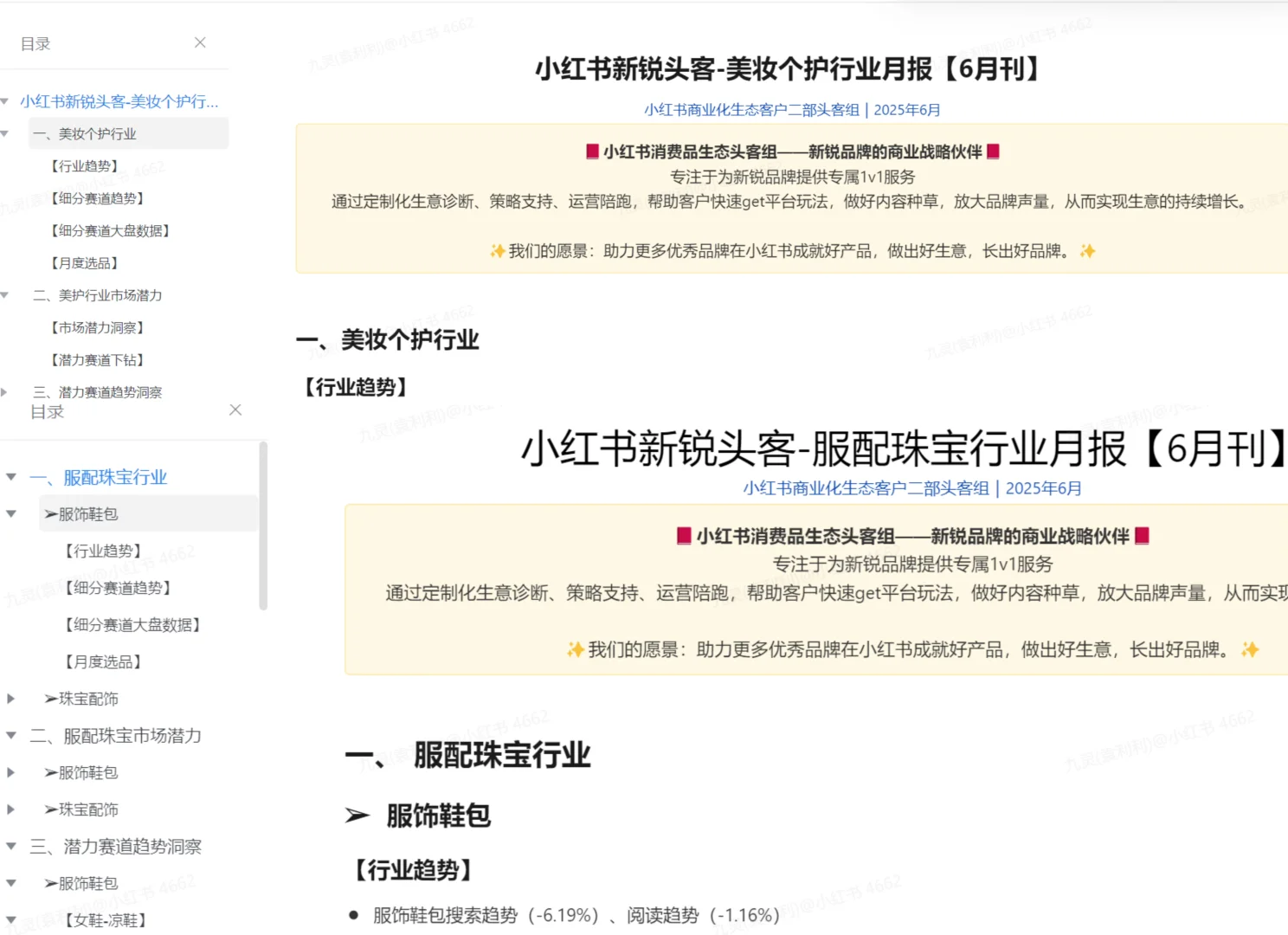
Task: Open 【细分赛道趋势】 in the jewelry outline
Action: tap(116, 588)
